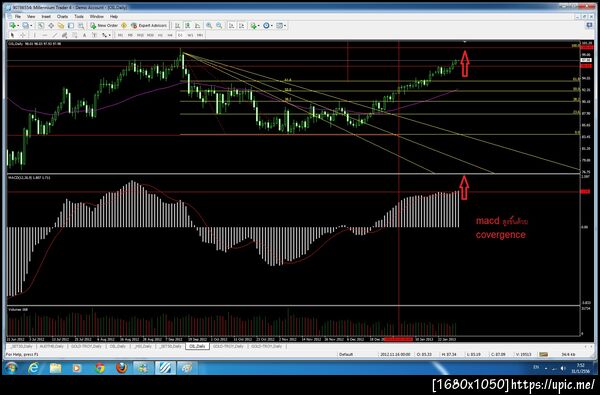Image resolution: width=600 pixels, height=395 pixels.
Task: Switch chart to candlestick view
Action: (x=188, y=25)
